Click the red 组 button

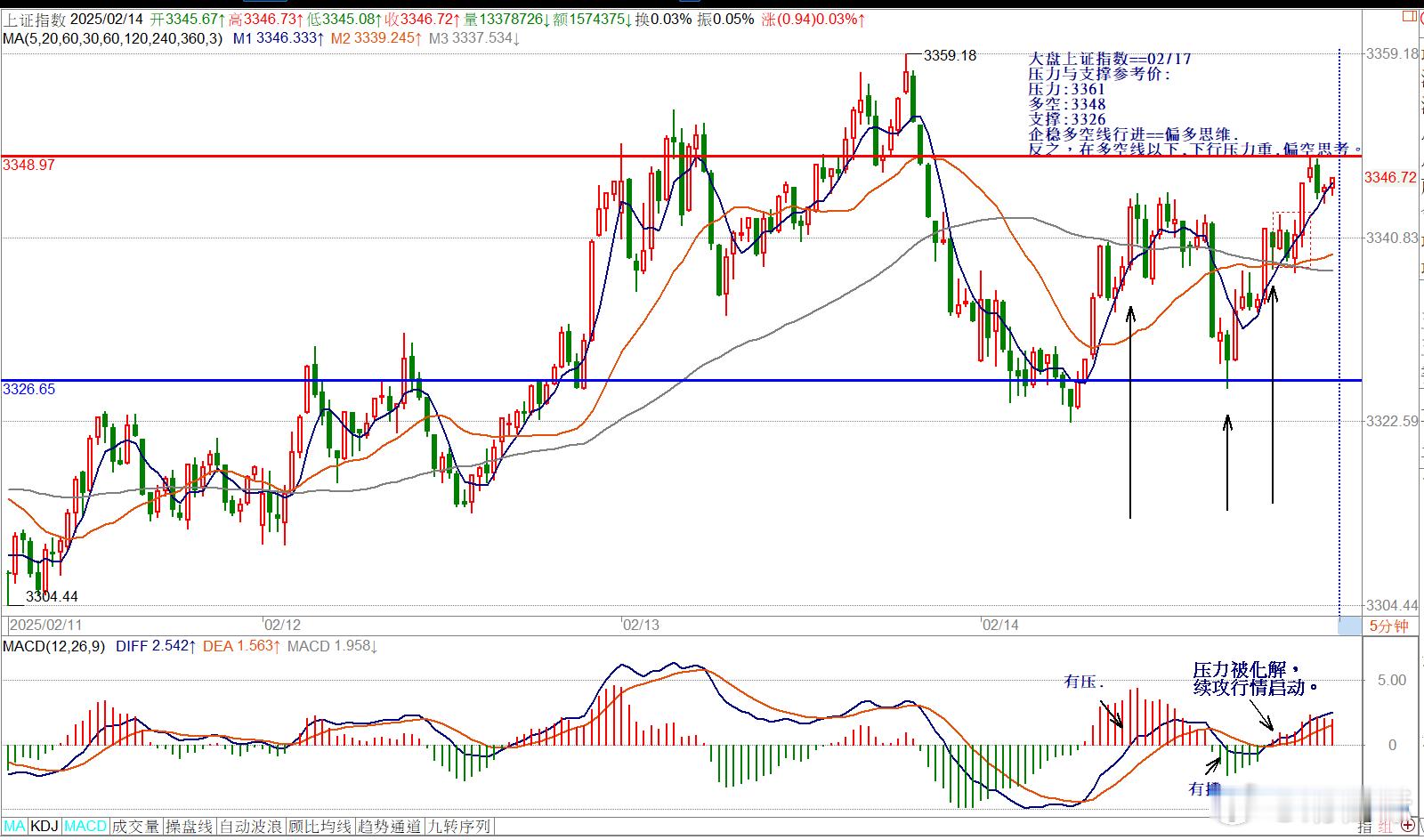pos(1386,827)
